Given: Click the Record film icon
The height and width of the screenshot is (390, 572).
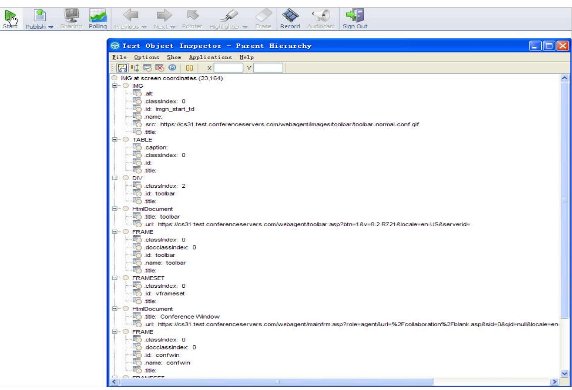Looking at the screenshot, I should [290, 15].
